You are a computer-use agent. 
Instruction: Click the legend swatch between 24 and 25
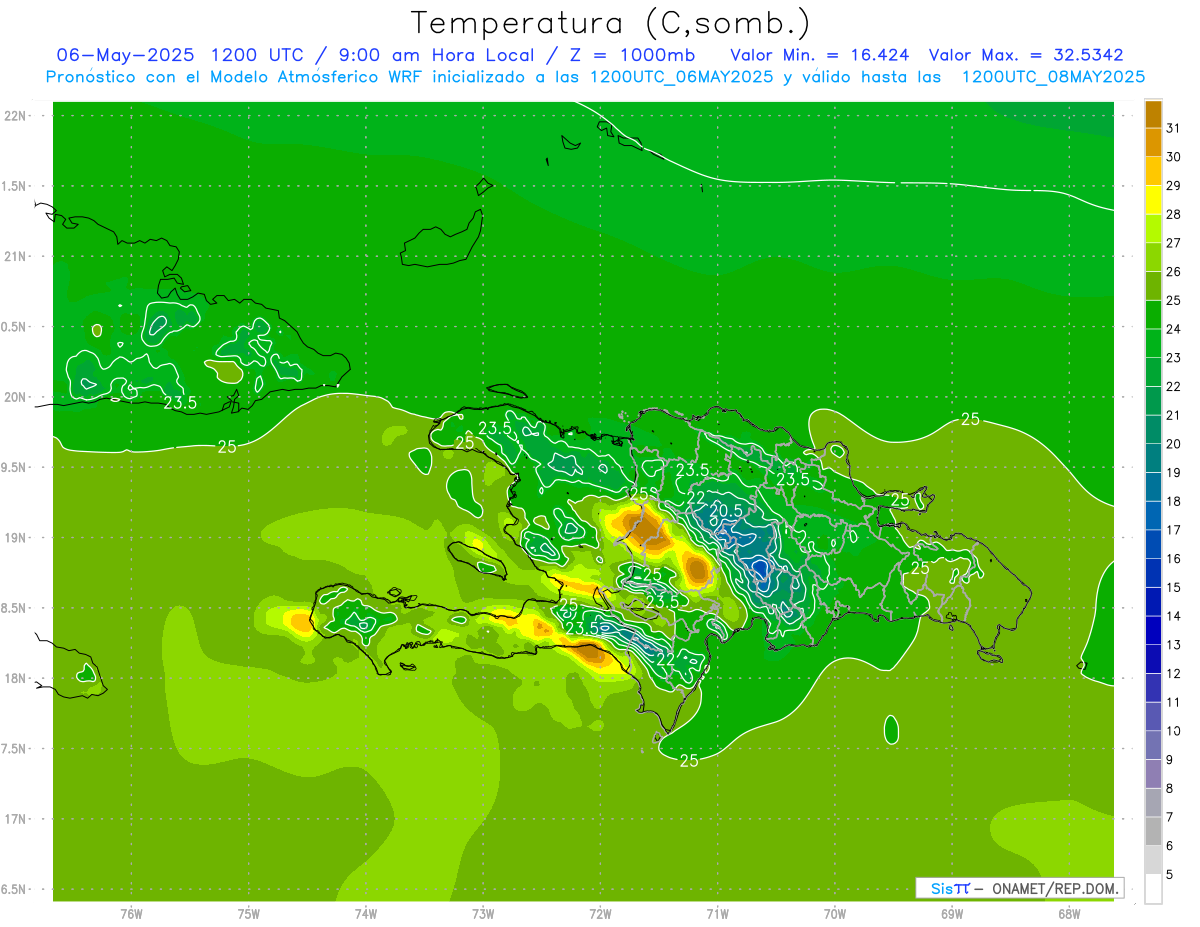pos(1153,315)
